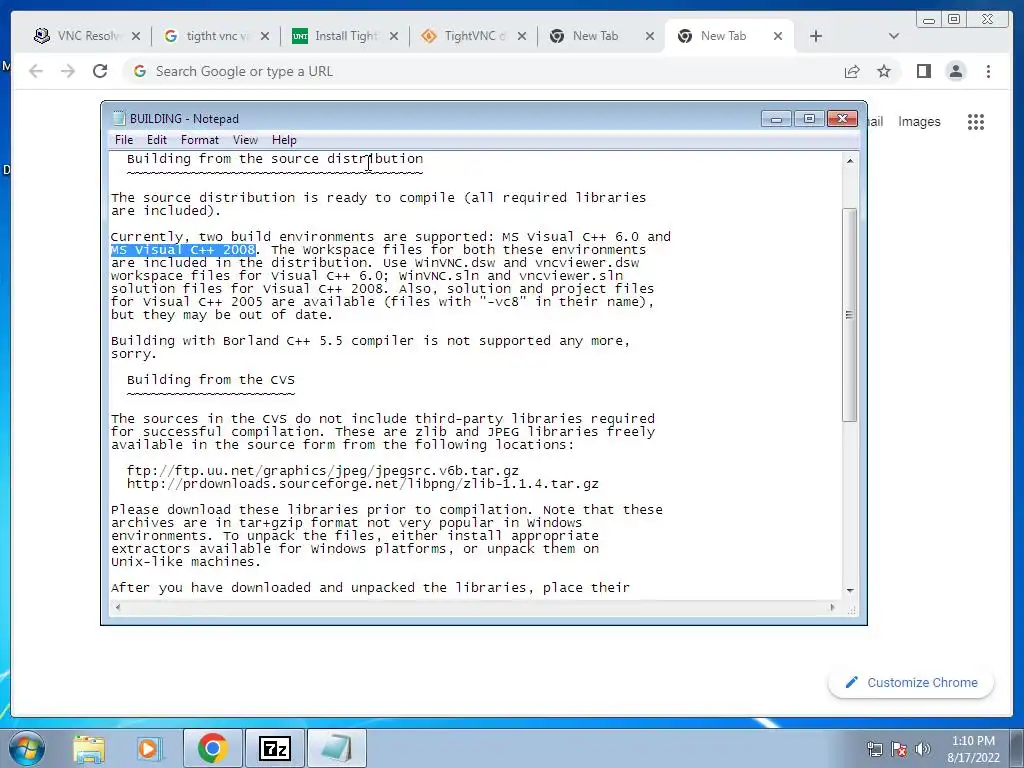
Task: Open the Notepad File menu
Action: click(x=123, y=140)
